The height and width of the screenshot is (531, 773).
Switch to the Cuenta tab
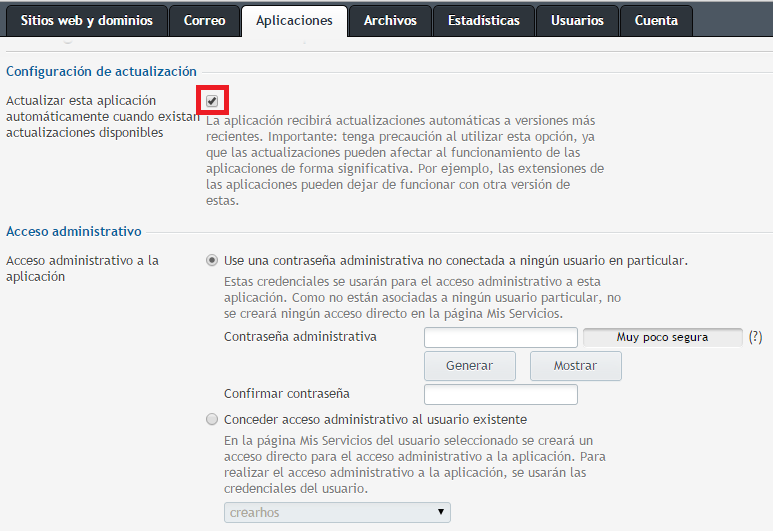[x=656, y=20]
